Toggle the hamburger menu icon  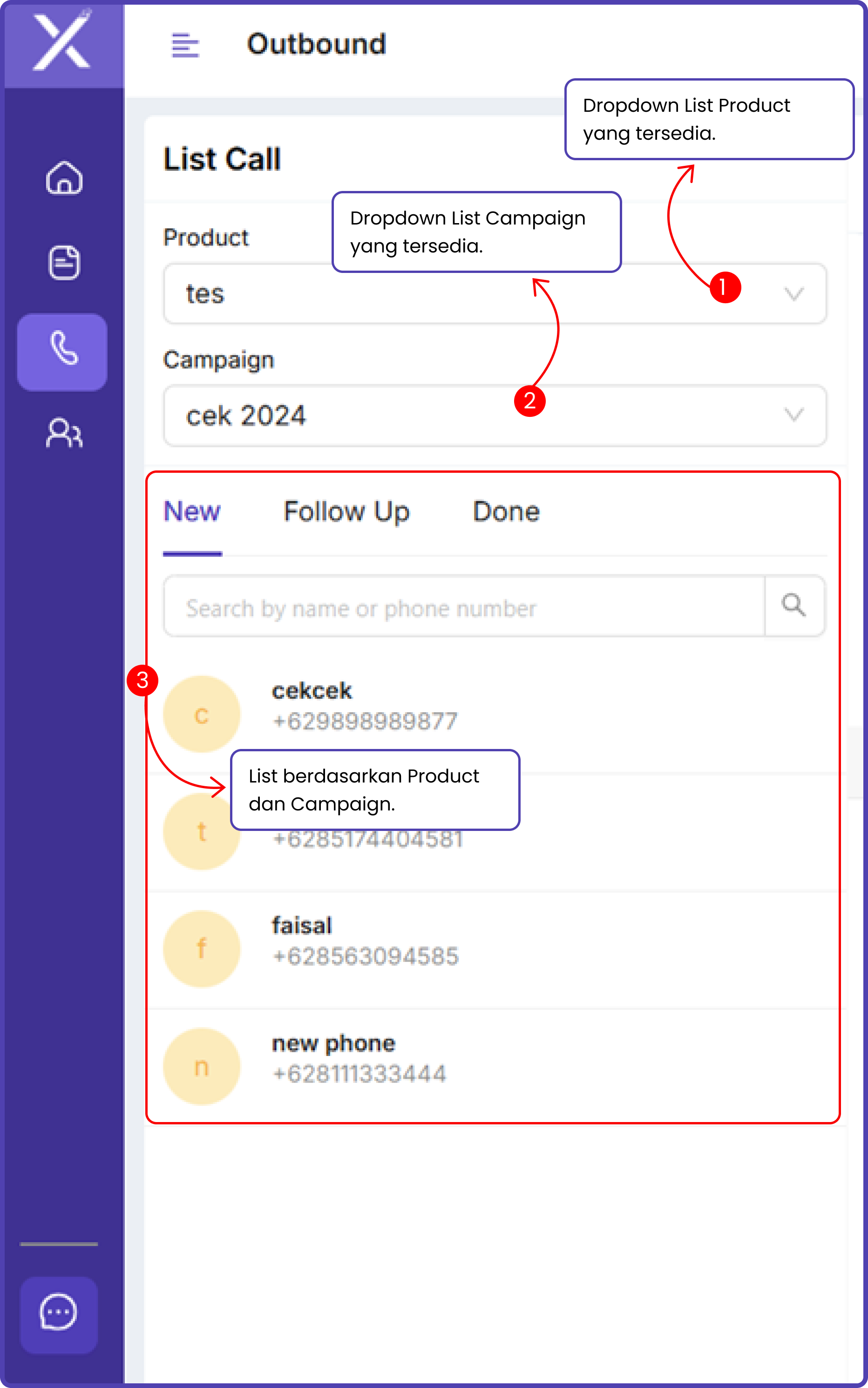pos(185,45)
